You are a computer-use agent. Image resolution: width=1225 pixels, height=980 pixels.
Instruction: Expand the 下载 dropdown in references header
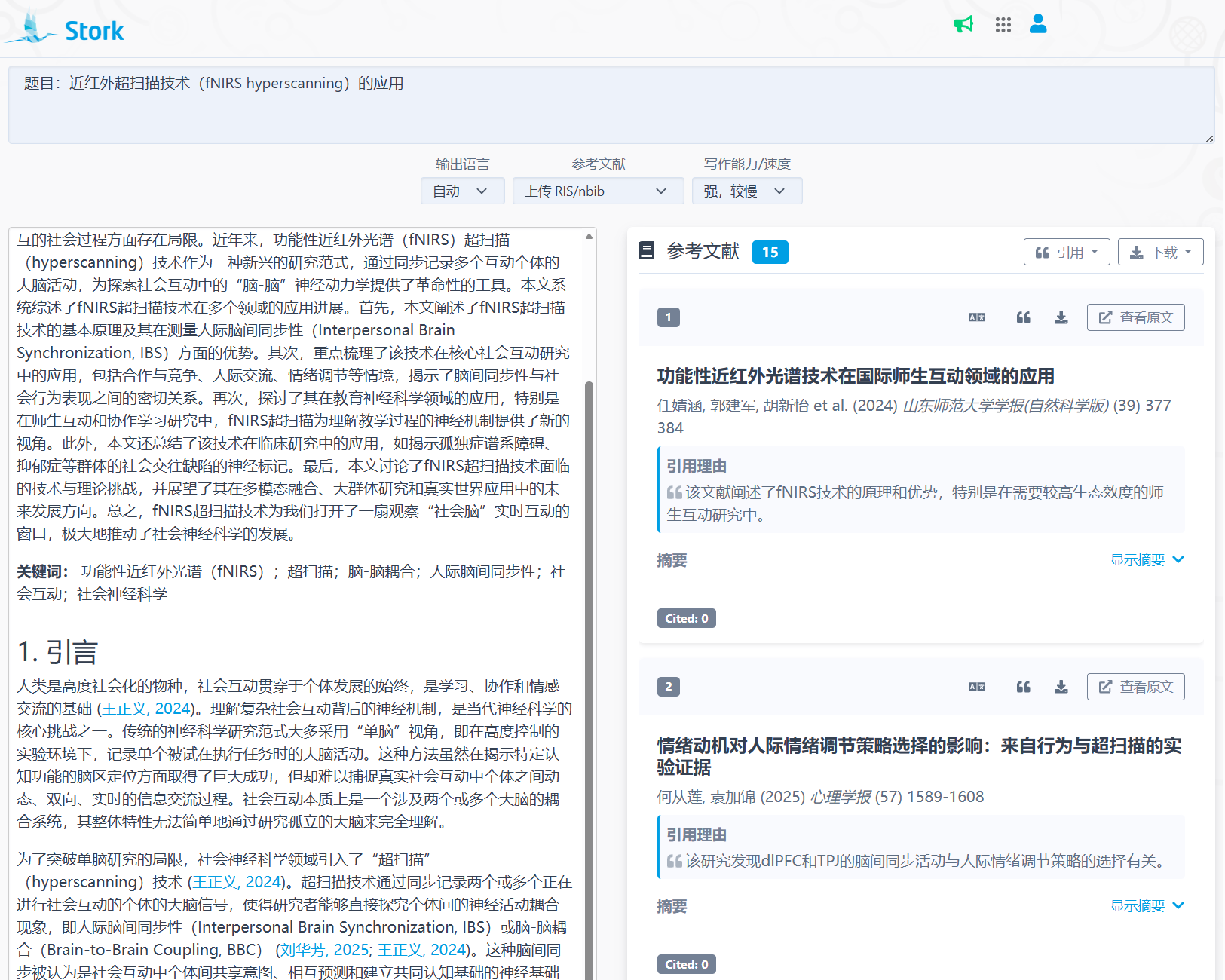click(1160, 252)
